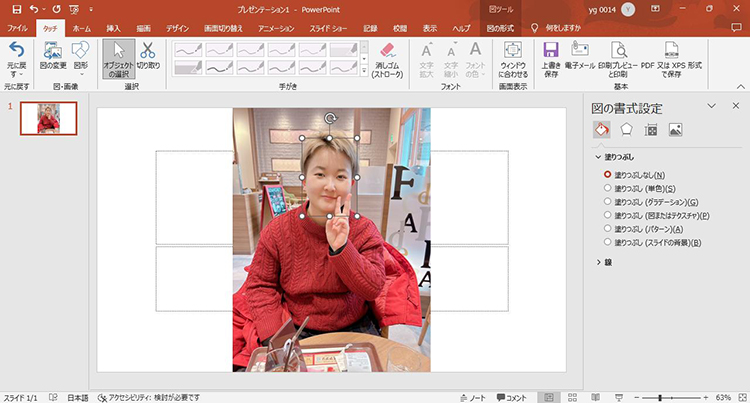Select 塗りつぶし (グラデーション) radio option

[607, 201]
